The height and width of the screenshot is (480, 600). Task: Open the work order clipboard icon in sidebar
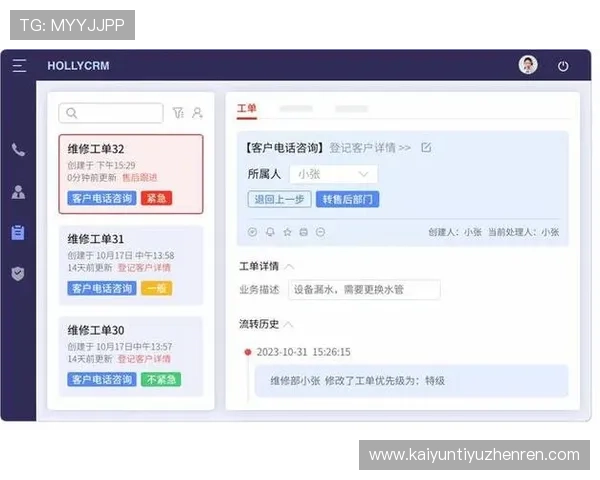18,232
